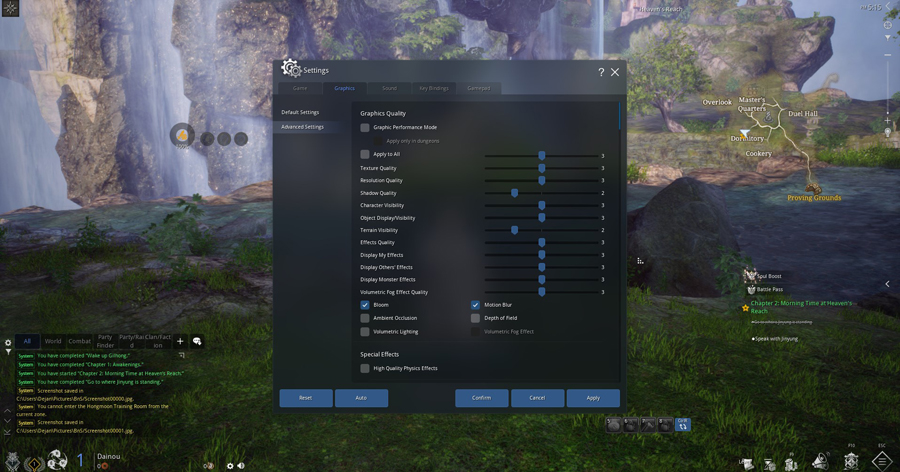Click the bottom bar speaker volume icon
900x472 pixels.
(x=241, y=466)
